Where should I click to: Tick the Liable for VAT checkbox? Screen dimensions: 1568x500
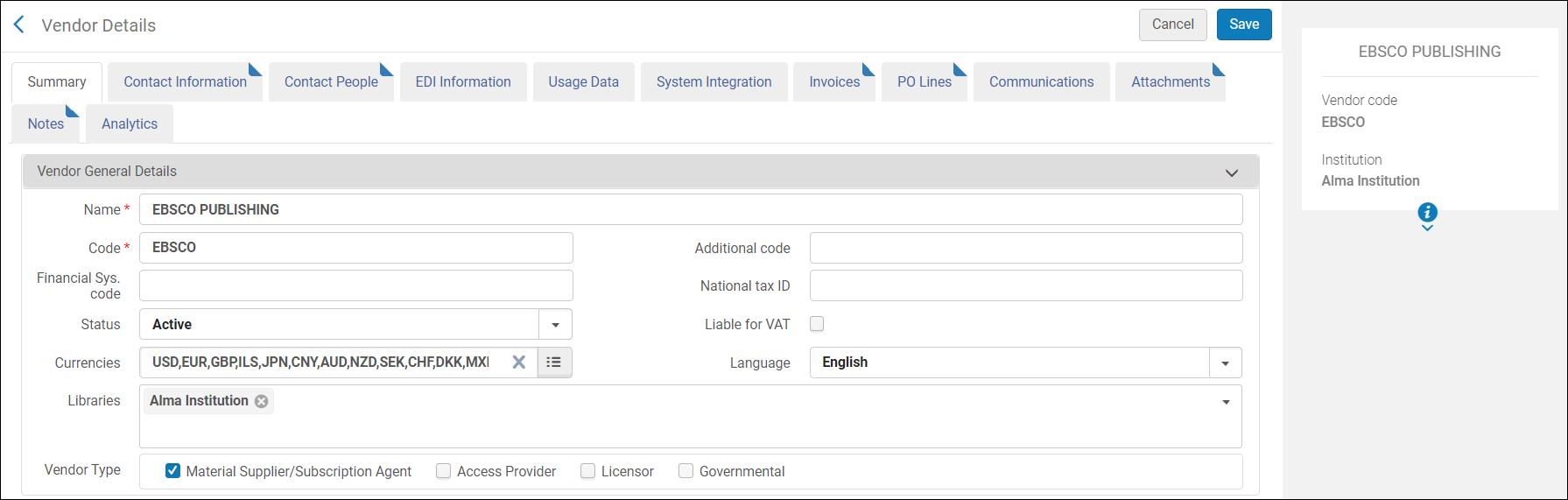(817, 324)
